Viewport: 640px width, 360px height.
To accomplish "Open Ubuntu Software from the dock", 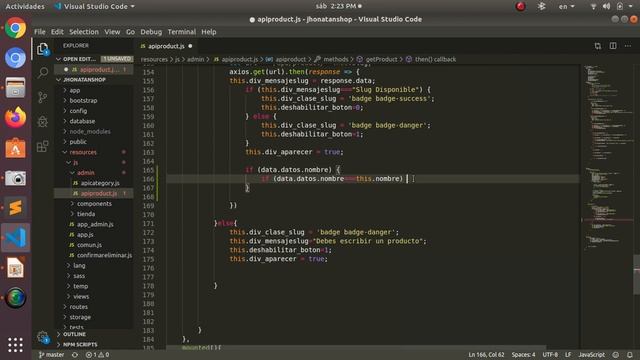I will click(x=16, y=148).
